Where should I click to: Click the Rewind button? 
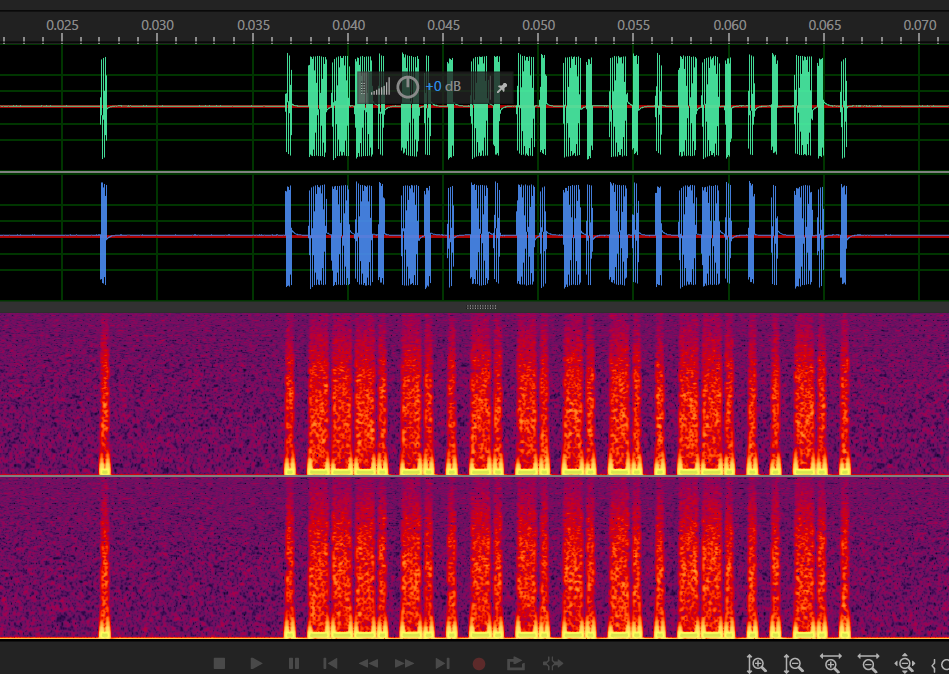pyautogui.click(x=368, y=663)
